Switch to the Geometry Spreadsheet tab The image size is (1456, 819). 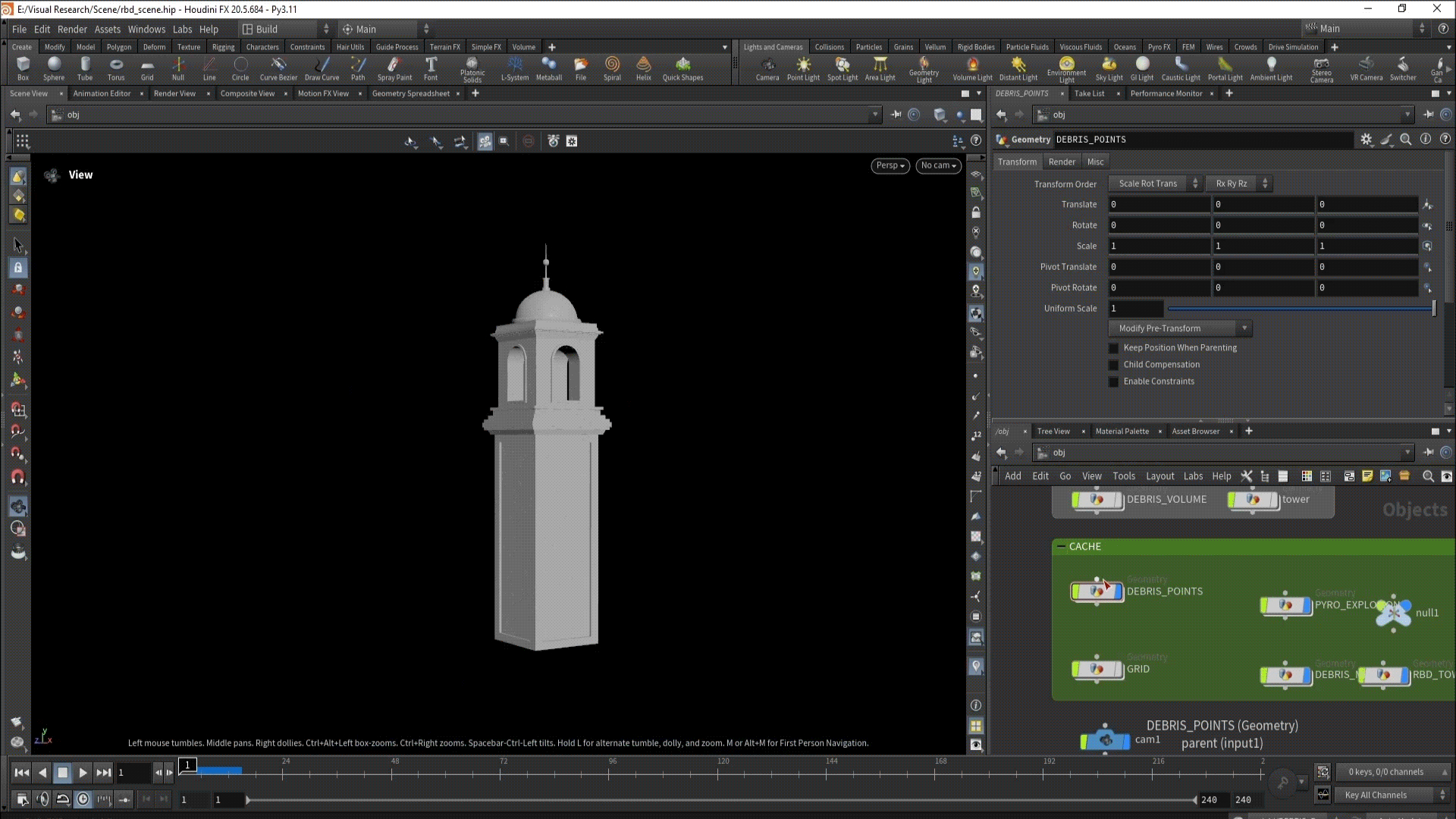click(x=410, y=93)
